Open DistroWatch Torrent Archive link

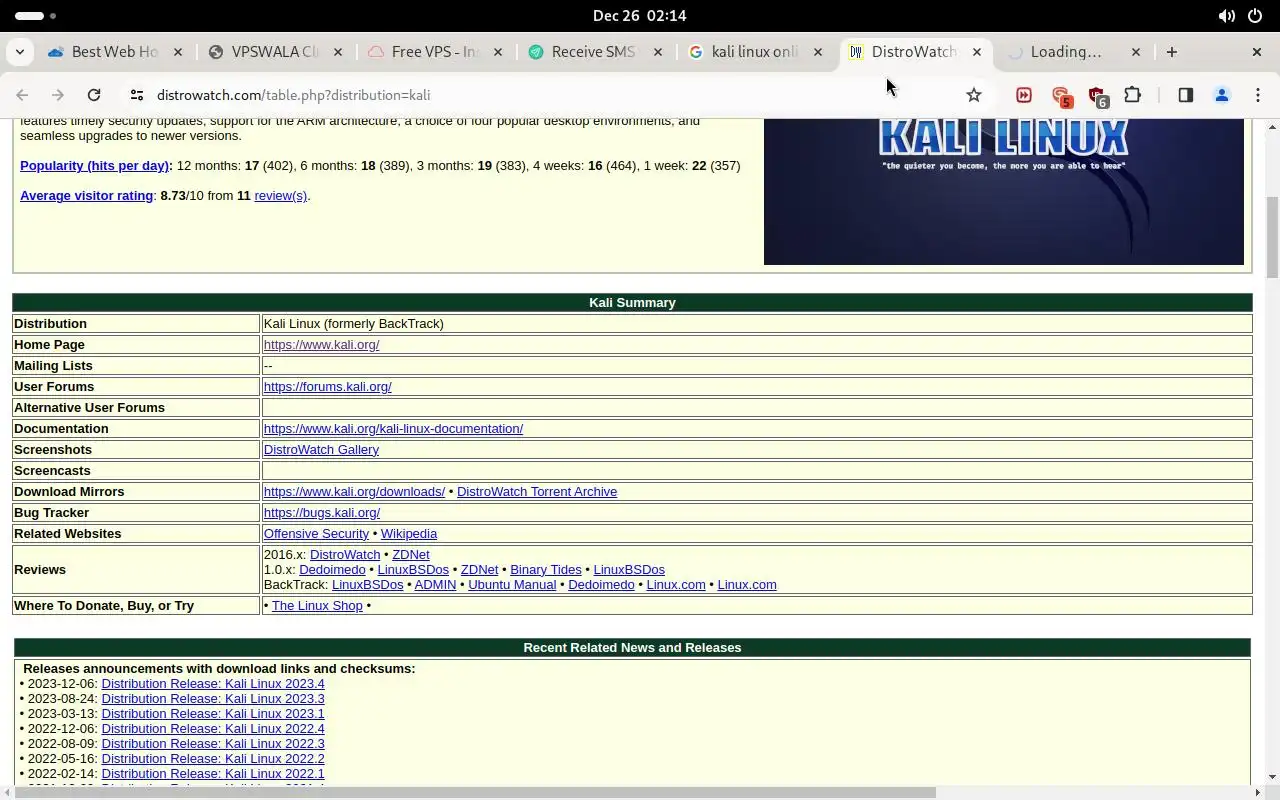click(x=537, y=492)
